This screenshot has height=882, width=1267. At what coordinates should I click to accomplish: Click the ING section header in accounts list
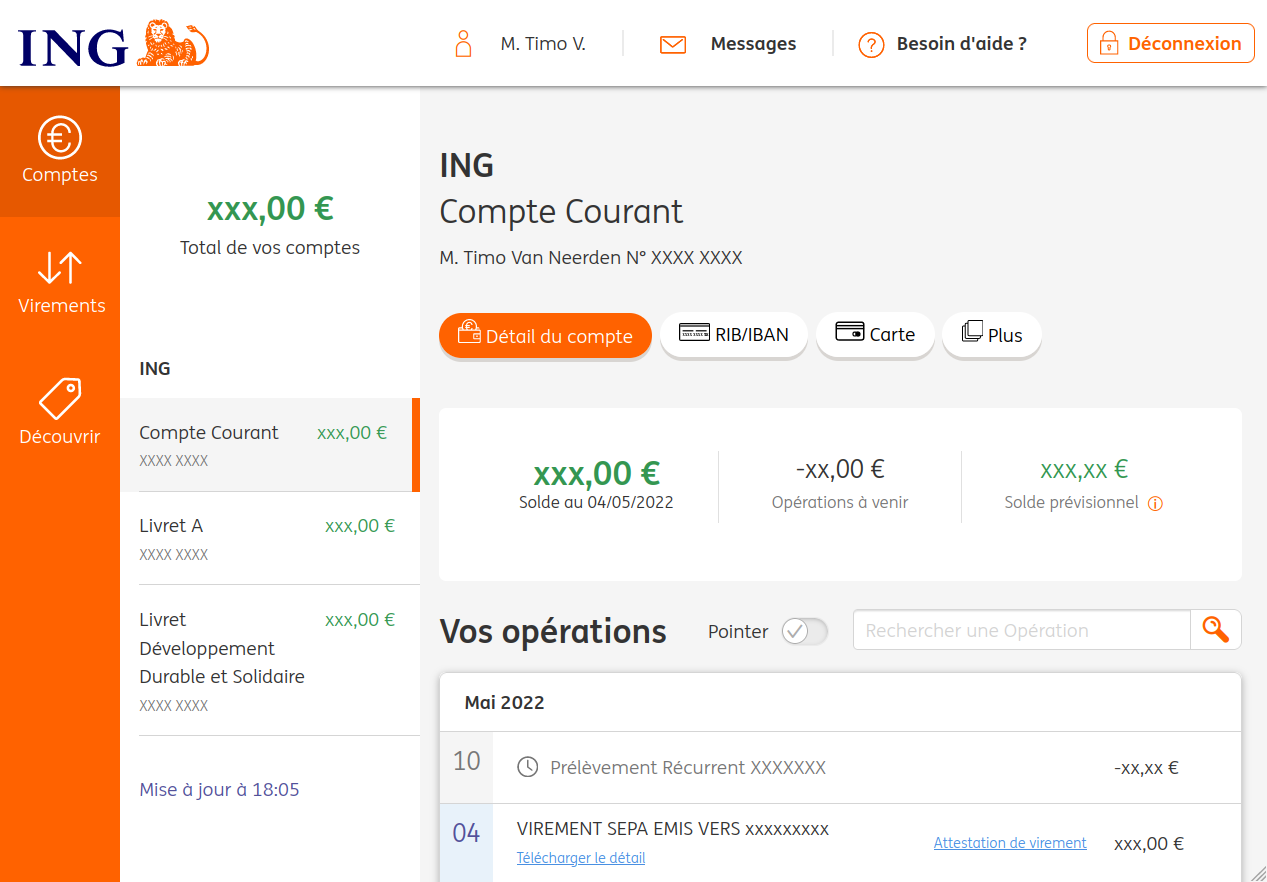(x=155, y=369)
